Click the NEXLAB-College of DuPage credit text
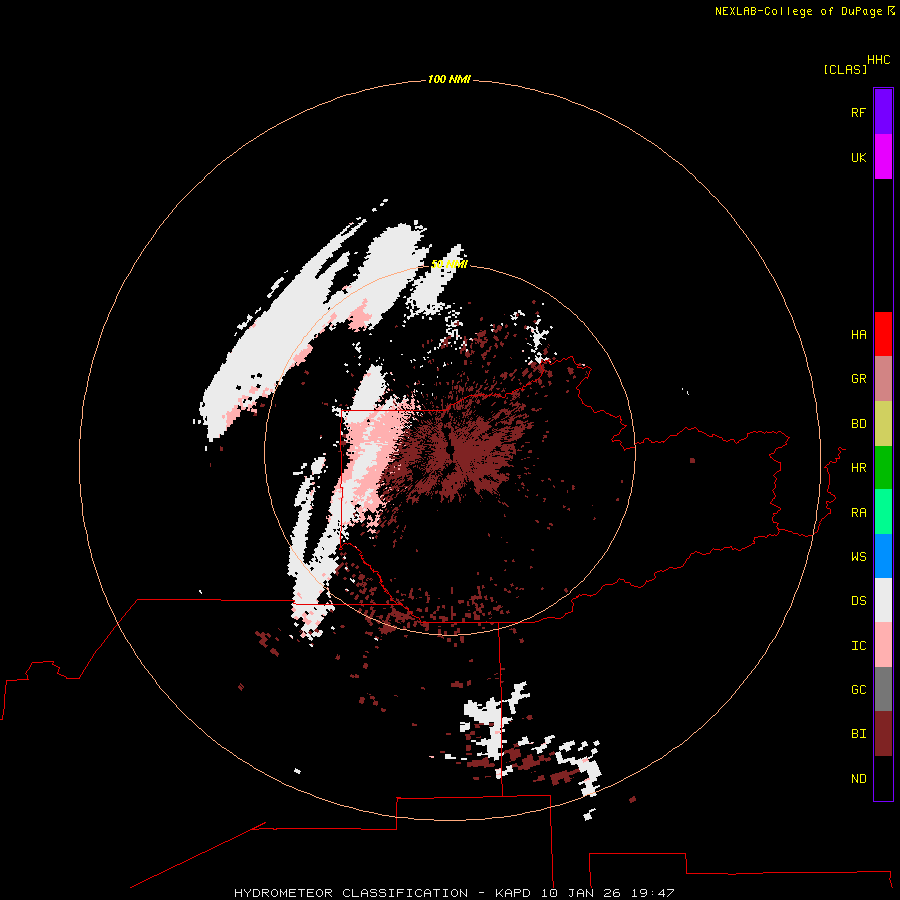This screenshot has width=900, height=900. 798,11
